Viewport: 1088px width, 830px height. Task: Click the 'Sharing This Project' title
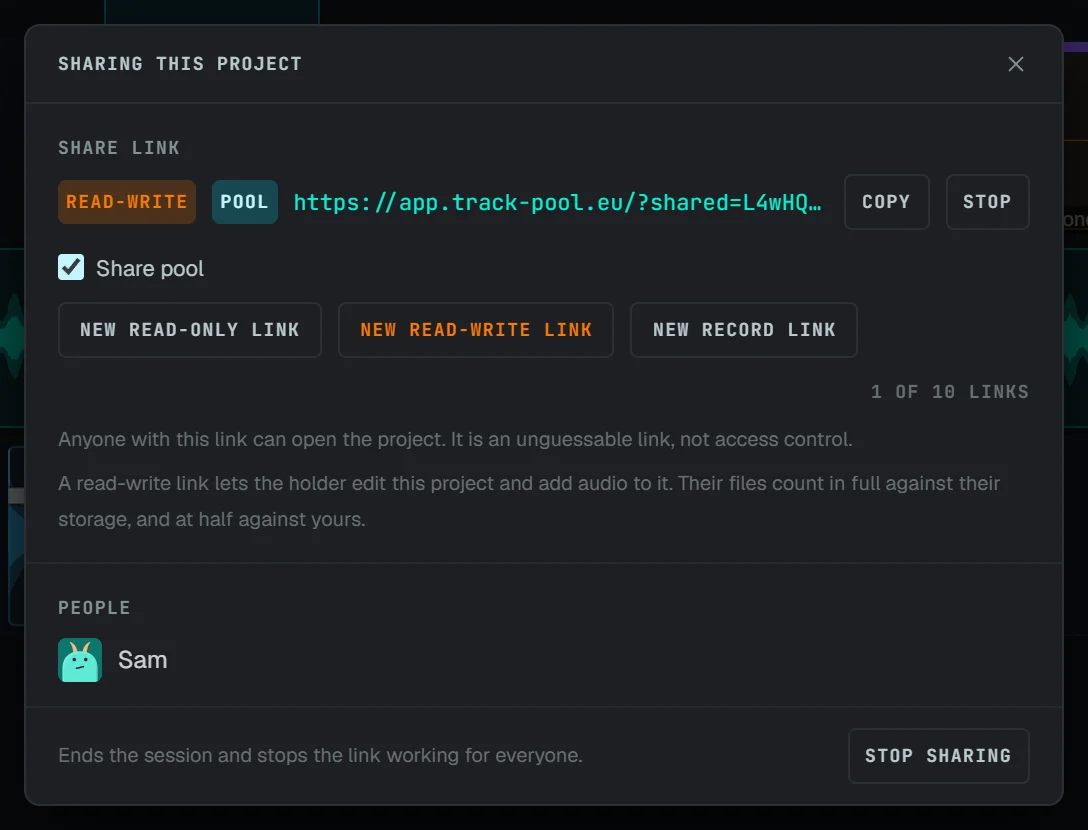[x=180, y=64]
